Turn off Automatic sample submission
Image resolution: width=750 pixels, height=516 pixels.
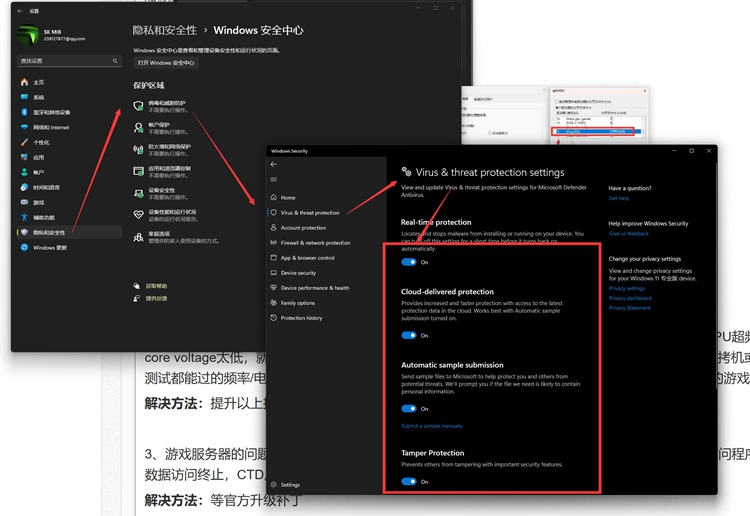(x=409, y=408)
